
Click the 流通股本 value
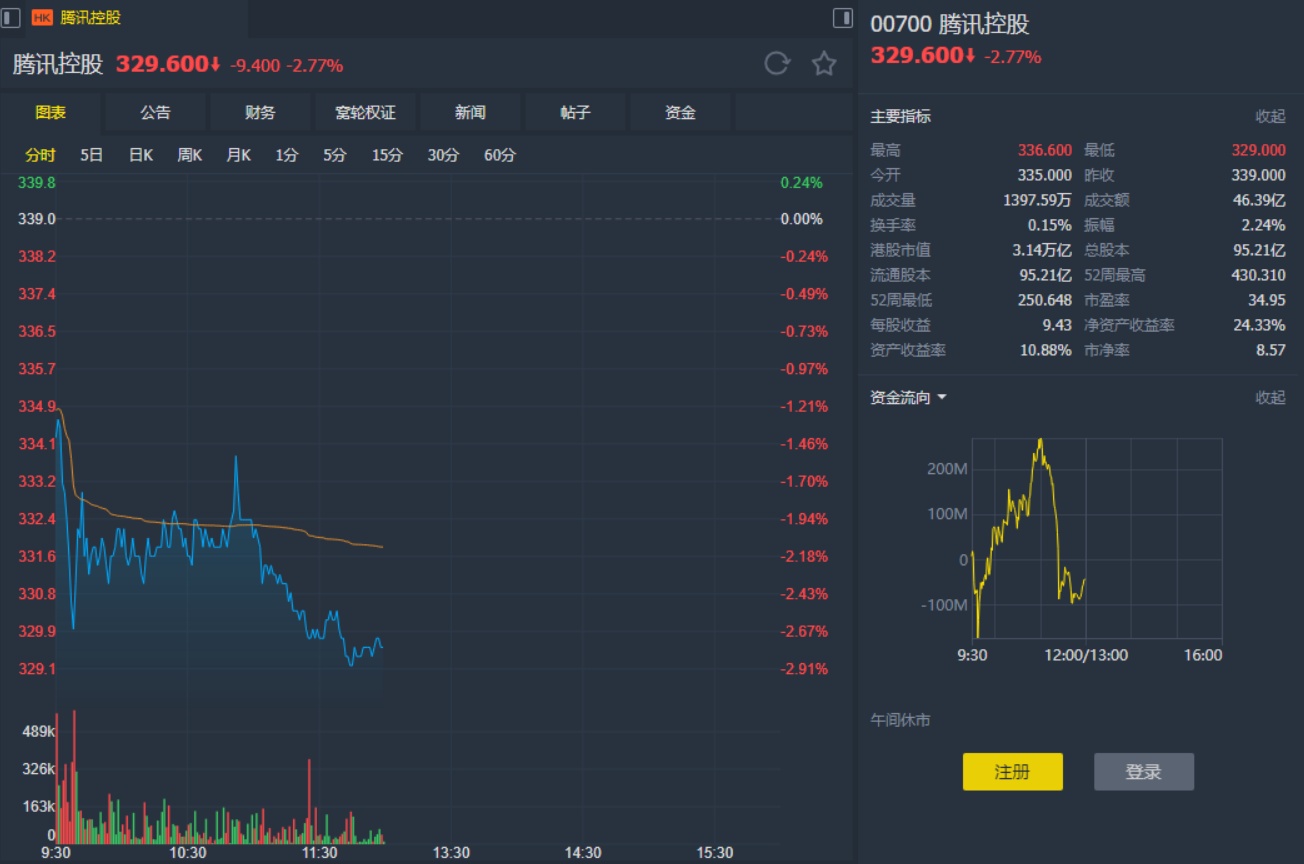coord(1045,275)
